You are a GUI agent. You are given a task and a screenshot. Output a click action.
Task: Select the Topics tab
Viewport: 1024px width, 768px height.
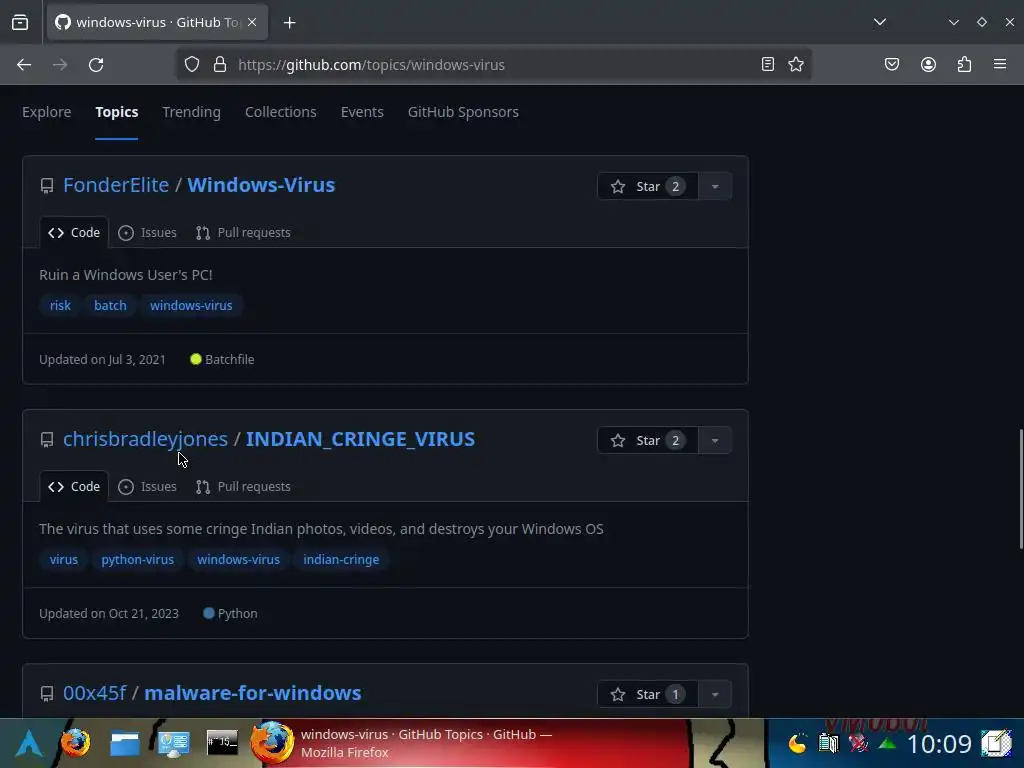[x=116, y=112]
